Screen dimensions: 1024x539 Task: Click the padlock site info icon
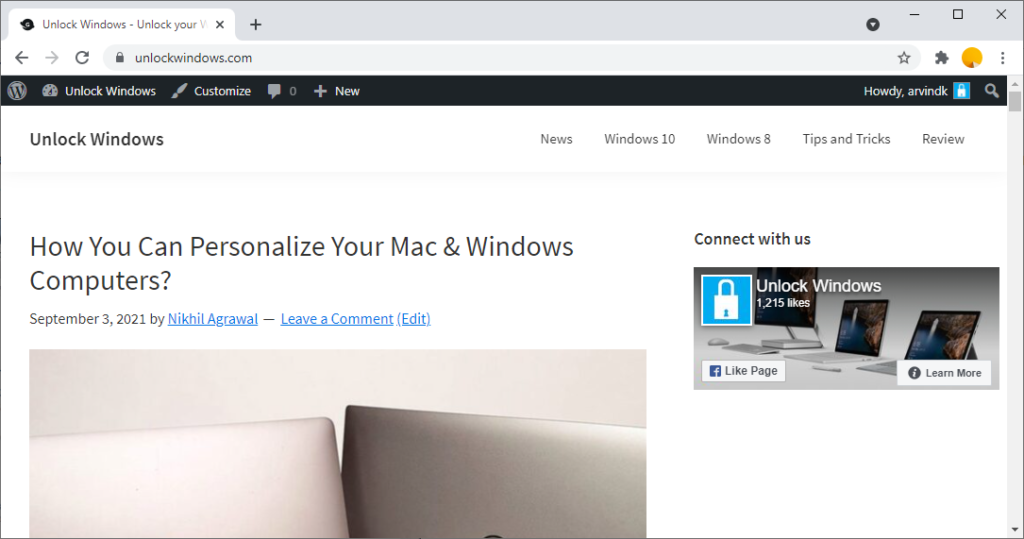120,57
